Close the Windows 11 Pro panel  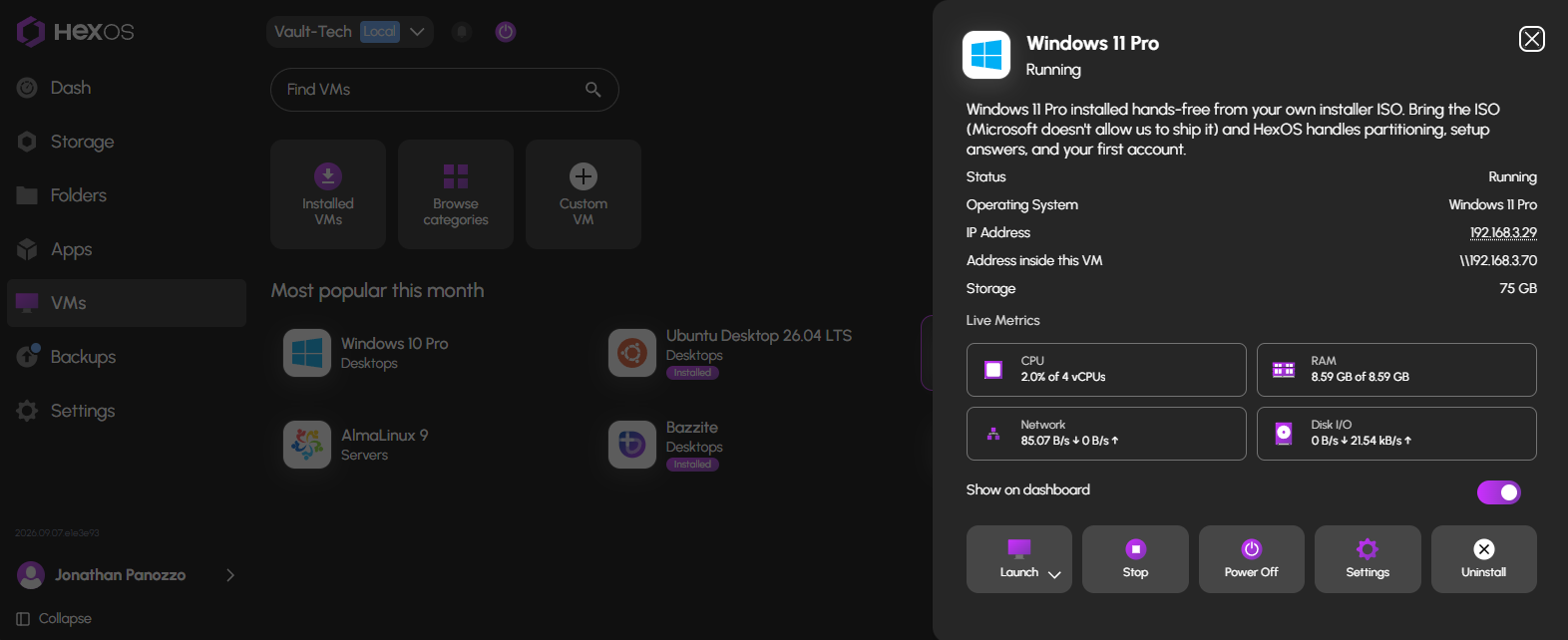(x=1532, y=39)
